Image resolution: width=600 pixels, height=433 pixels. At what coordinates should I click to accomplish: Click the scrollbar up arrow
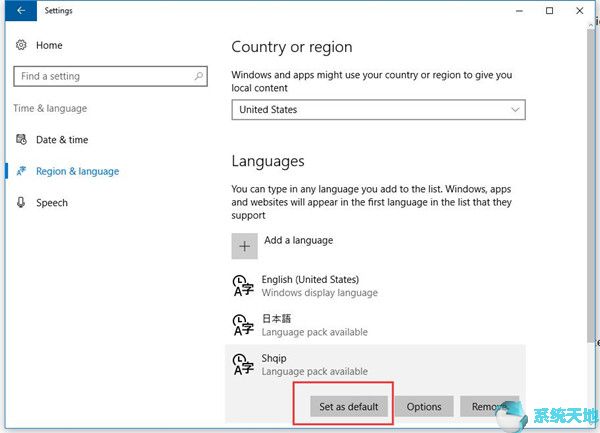[592, 24]
